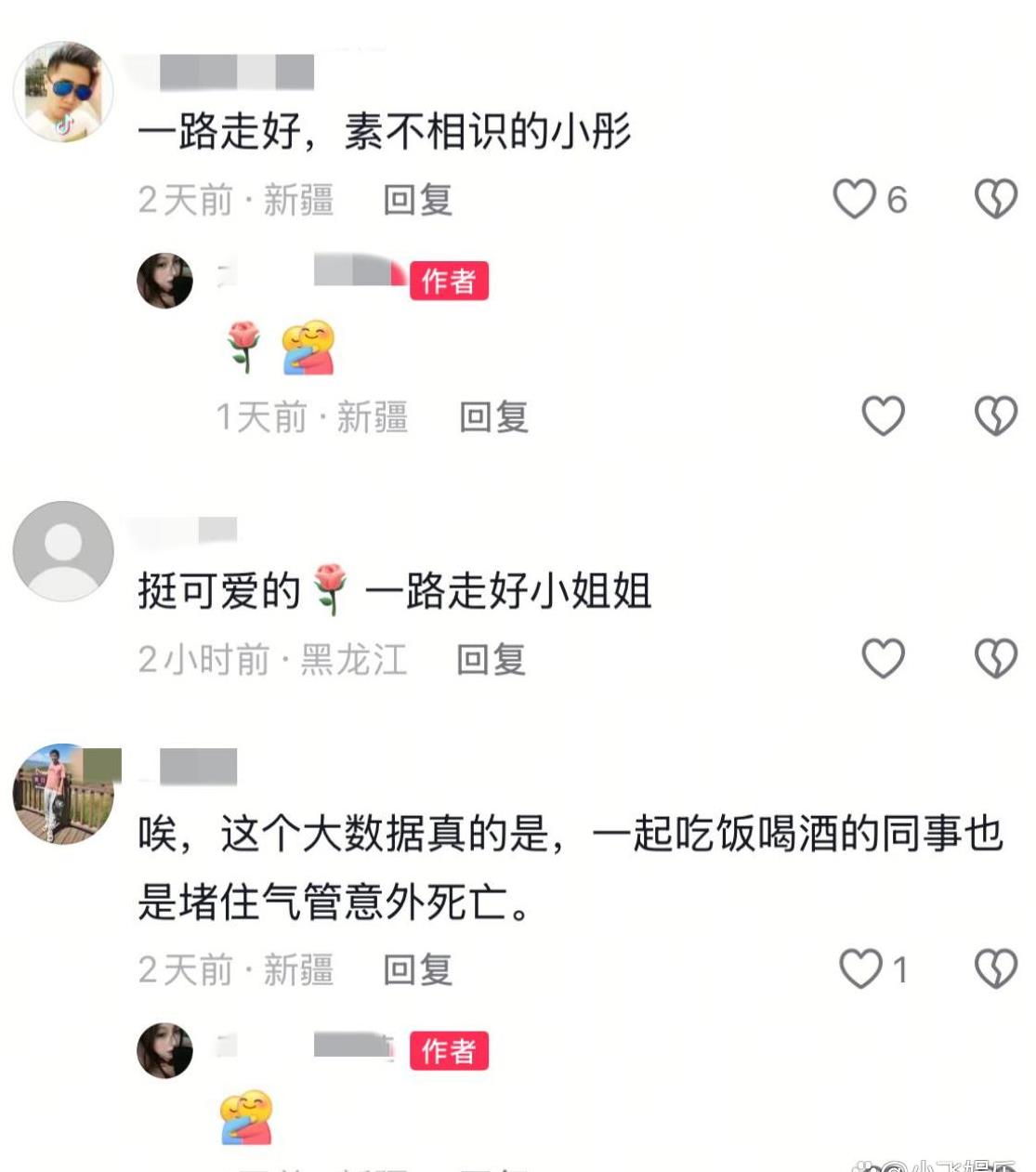Open the avatar of man standing by railing
Viewport: 1036px width, 1172px height.
[x=63, y=794]
